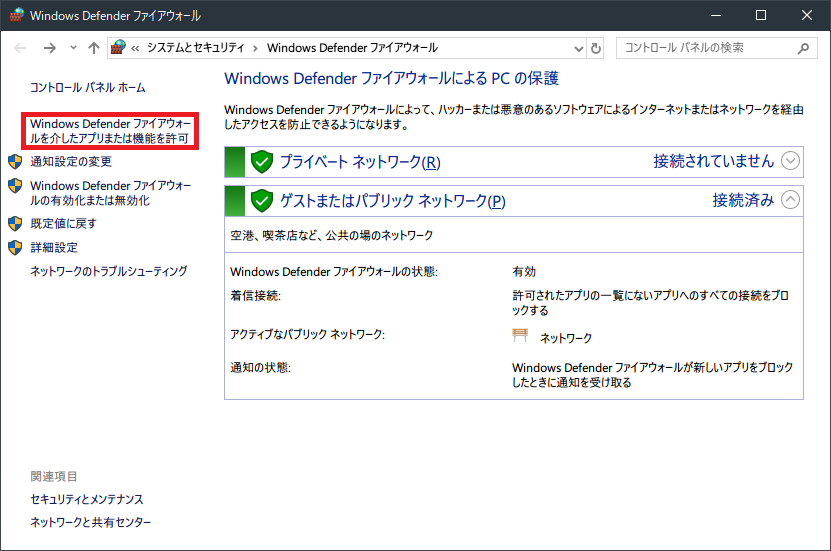Expand the address bar history dropdown

click(579, 49)
